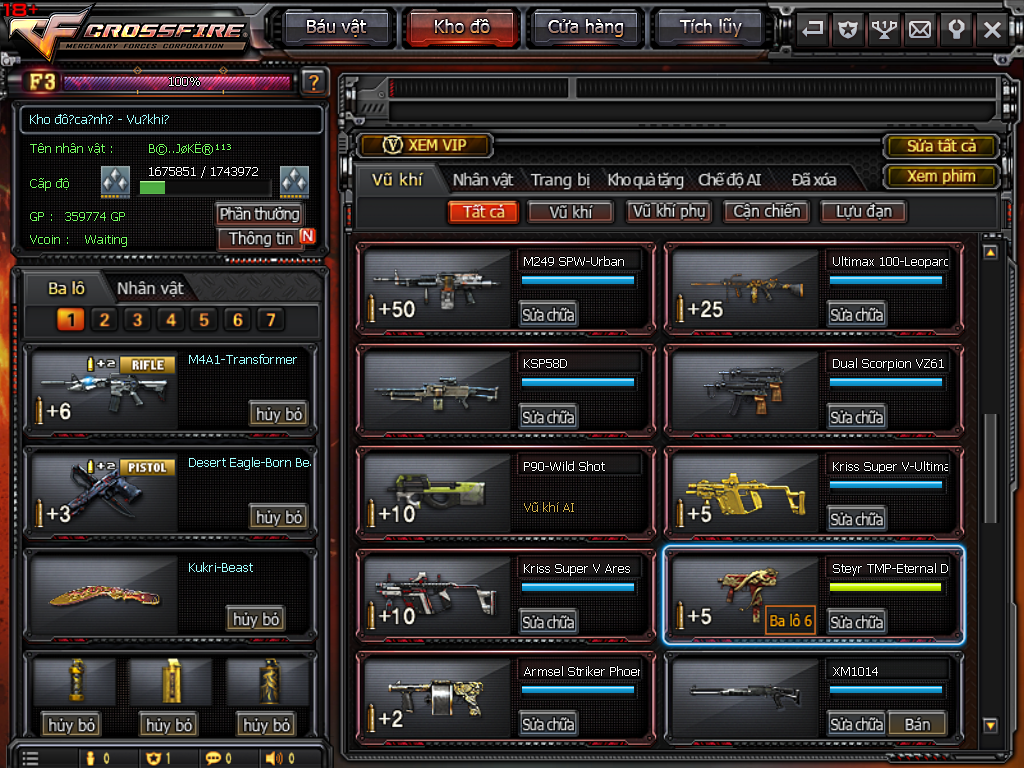Image resolution: width=1024 pixels, height=768 pixels.
Task: Open the Báu vật tab
Action: [336, 27]
